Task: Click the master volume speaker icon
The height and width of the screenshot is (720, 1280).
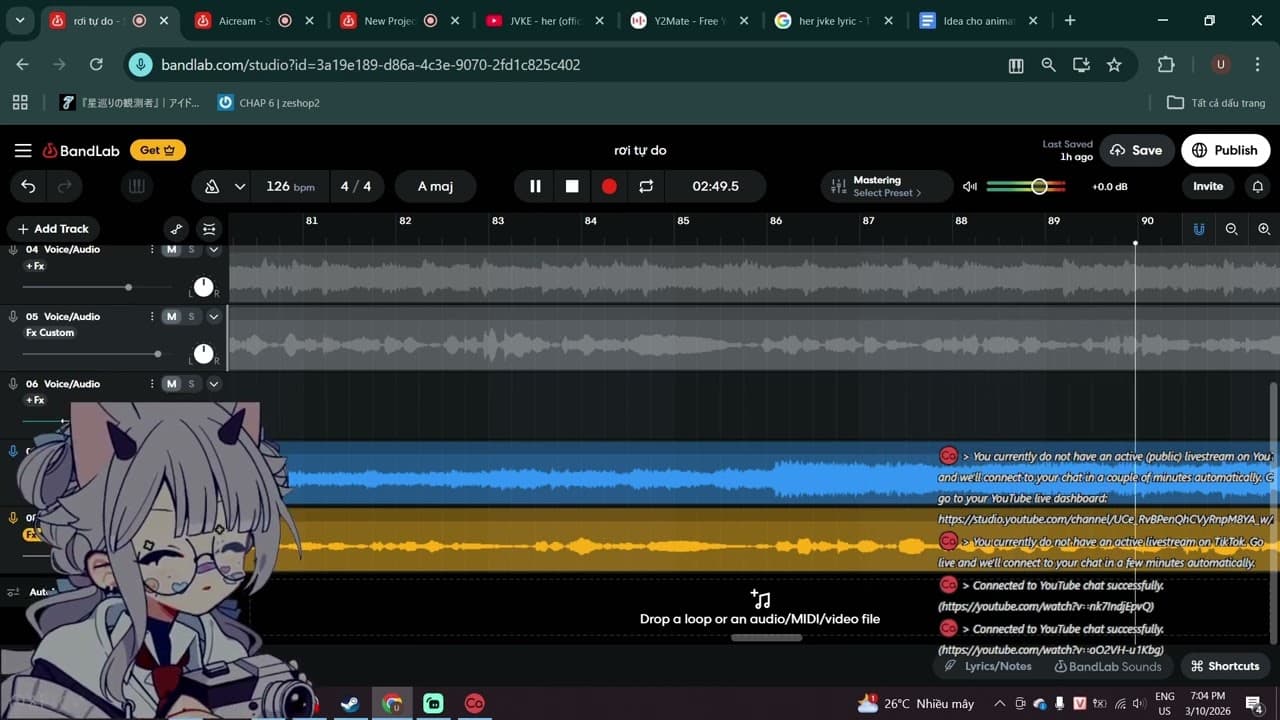Action: coord(969,186)
